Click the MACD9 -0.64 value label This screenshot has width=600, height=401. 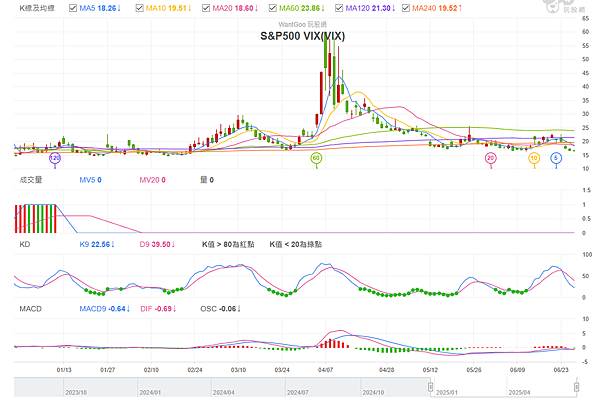click(x=105, y=309)
